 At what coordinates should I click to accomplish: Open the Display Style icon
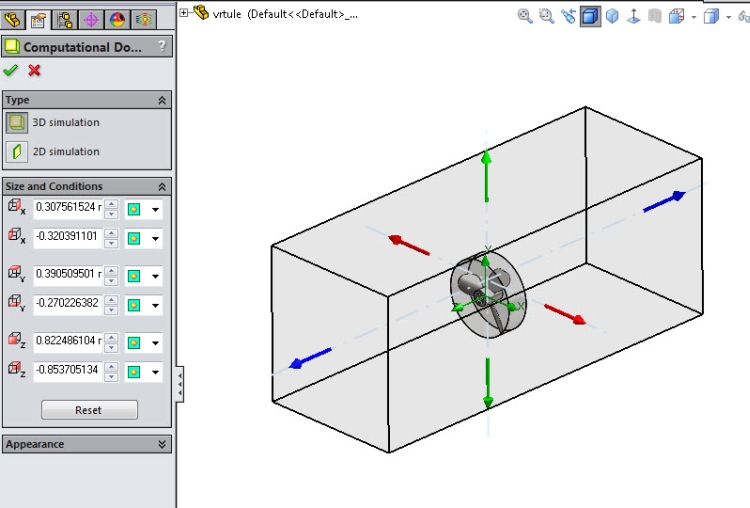pos(655,16)
